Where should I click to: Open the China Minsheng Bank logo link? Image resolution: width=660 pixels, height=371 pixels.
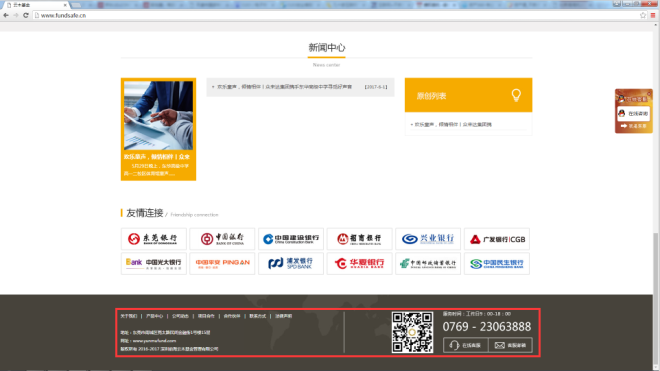click(497, 264)
